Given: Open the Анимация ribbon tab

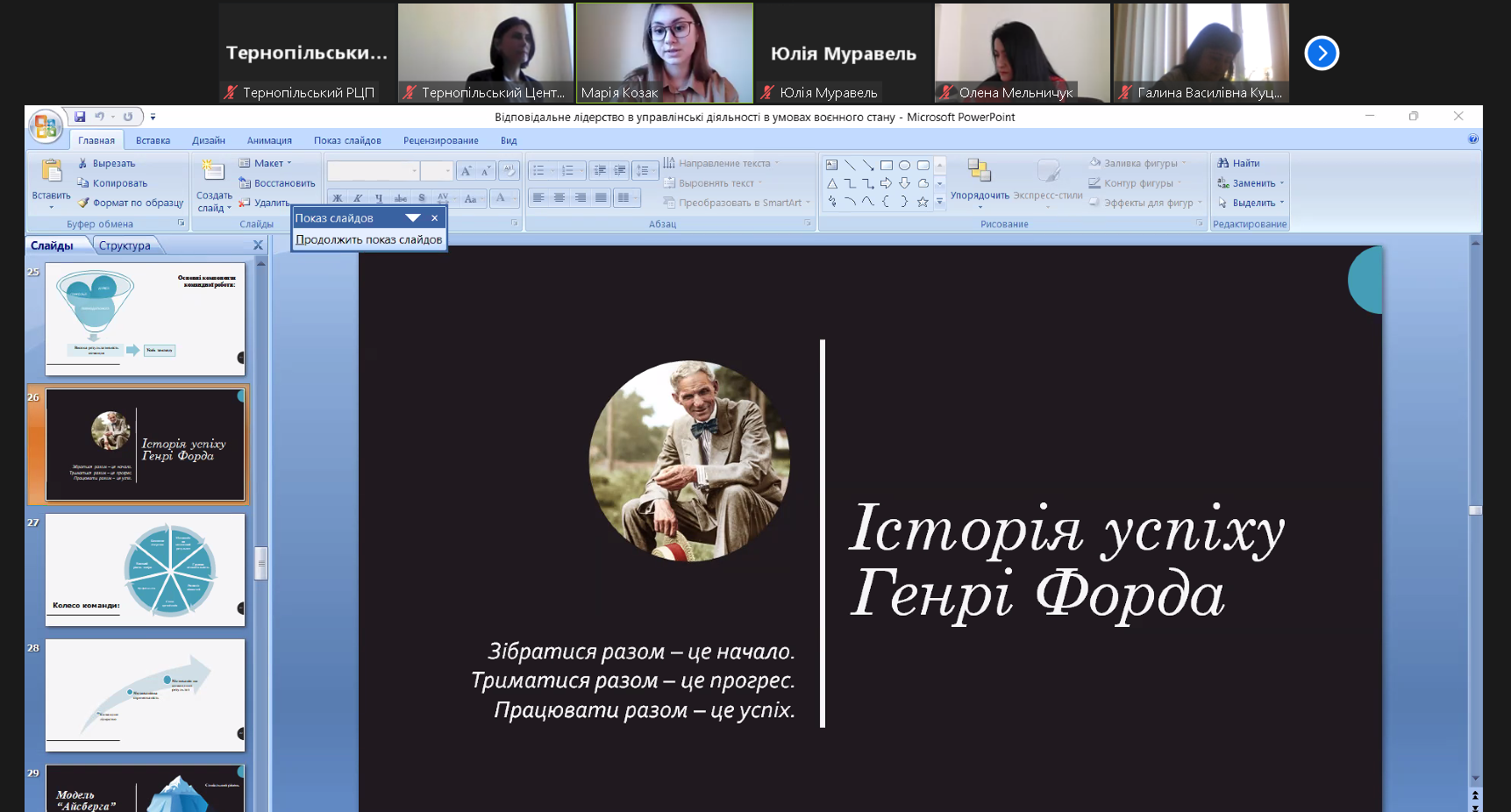Looking at the screenshot, I should coord(269,140).
